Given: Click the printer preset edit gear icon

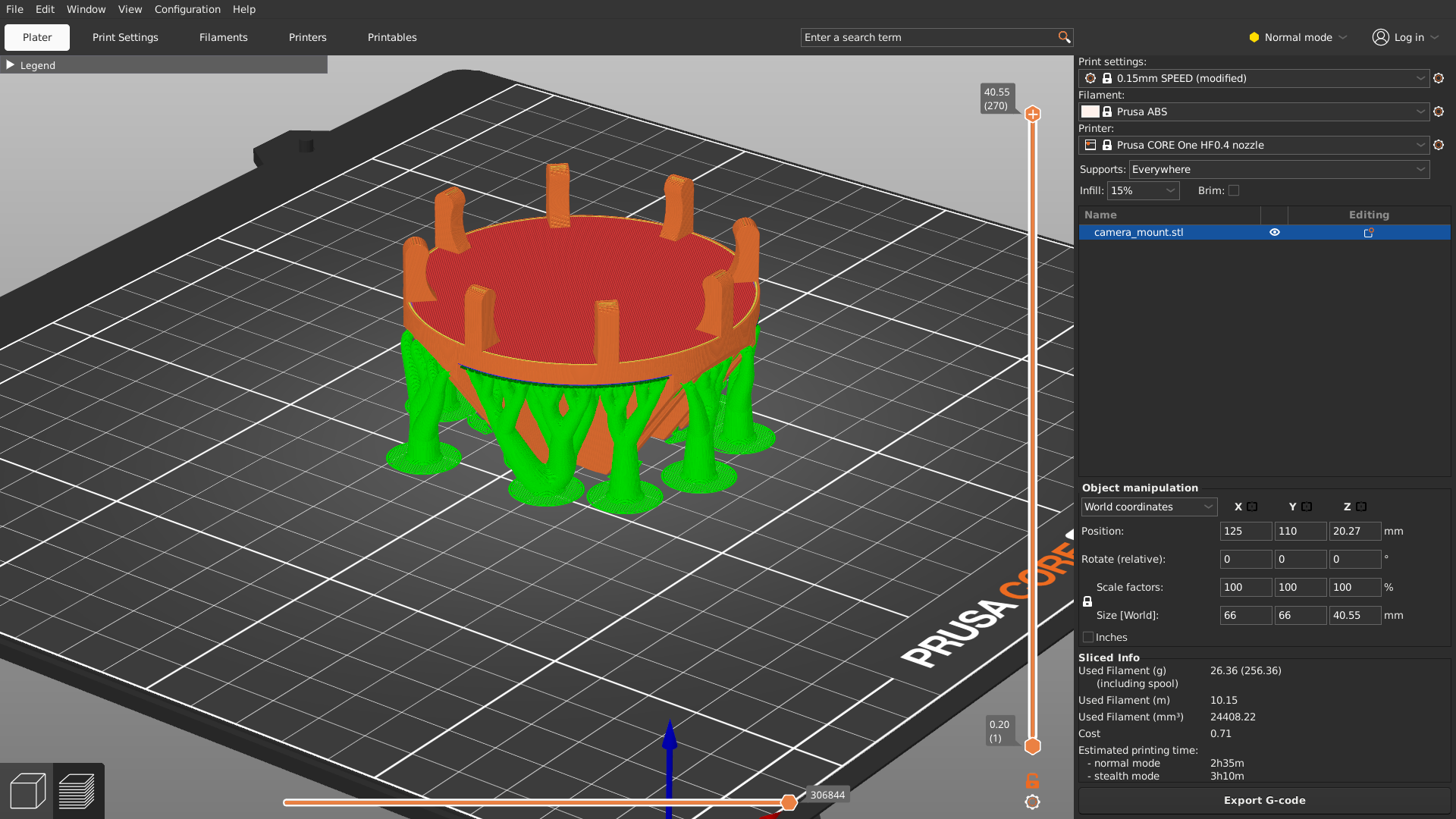Looking at the screenshot, I should click(x=1439, y=145).
